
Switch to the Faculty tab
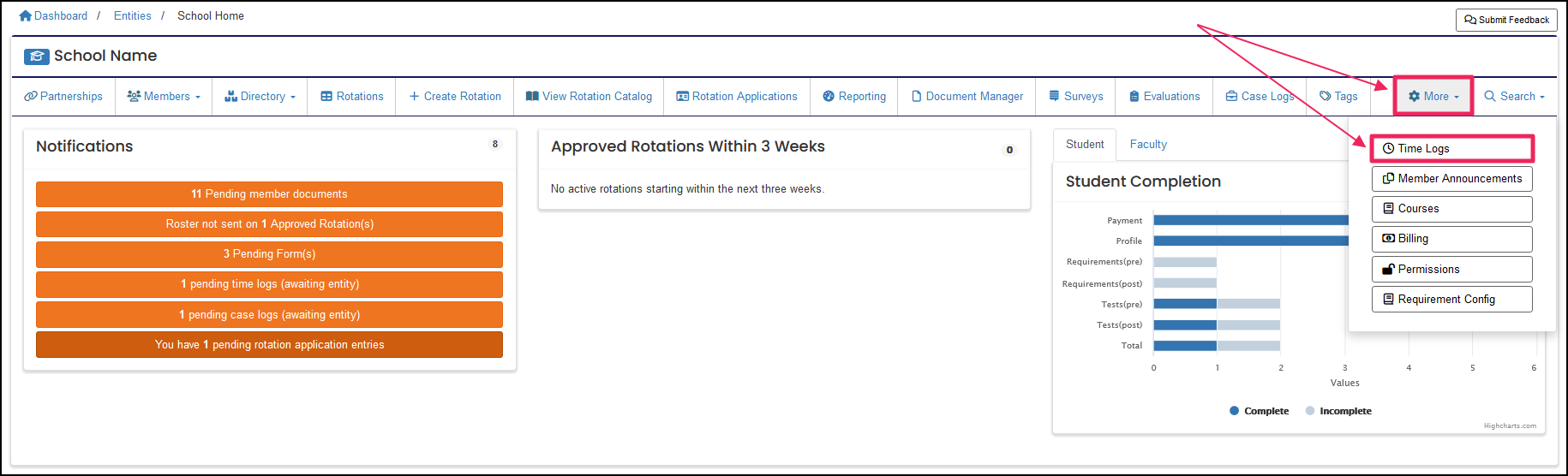coord(1148,145)
